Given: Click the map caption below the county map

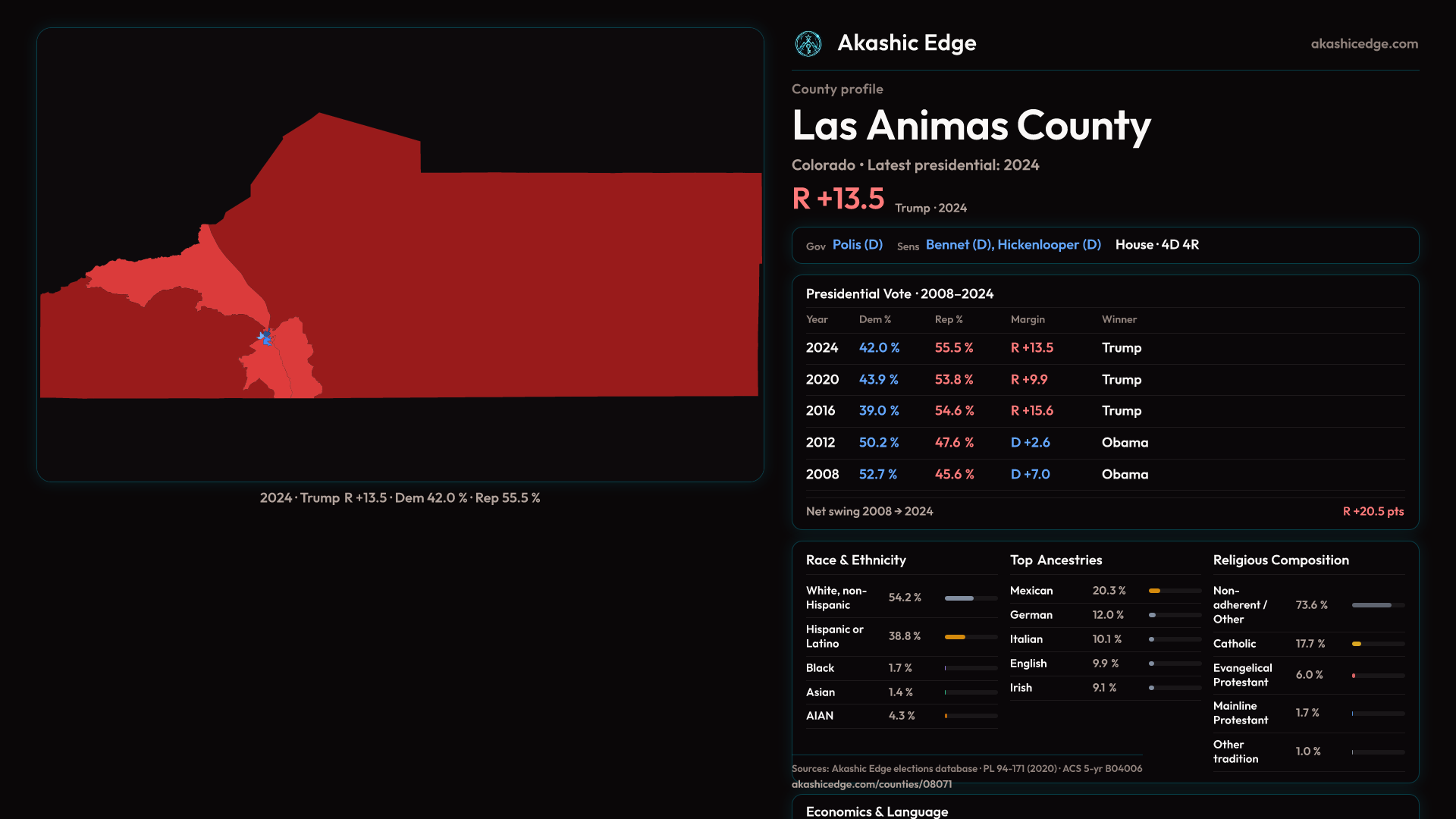Looking at the screenshot, I should (x=400, y=498).
